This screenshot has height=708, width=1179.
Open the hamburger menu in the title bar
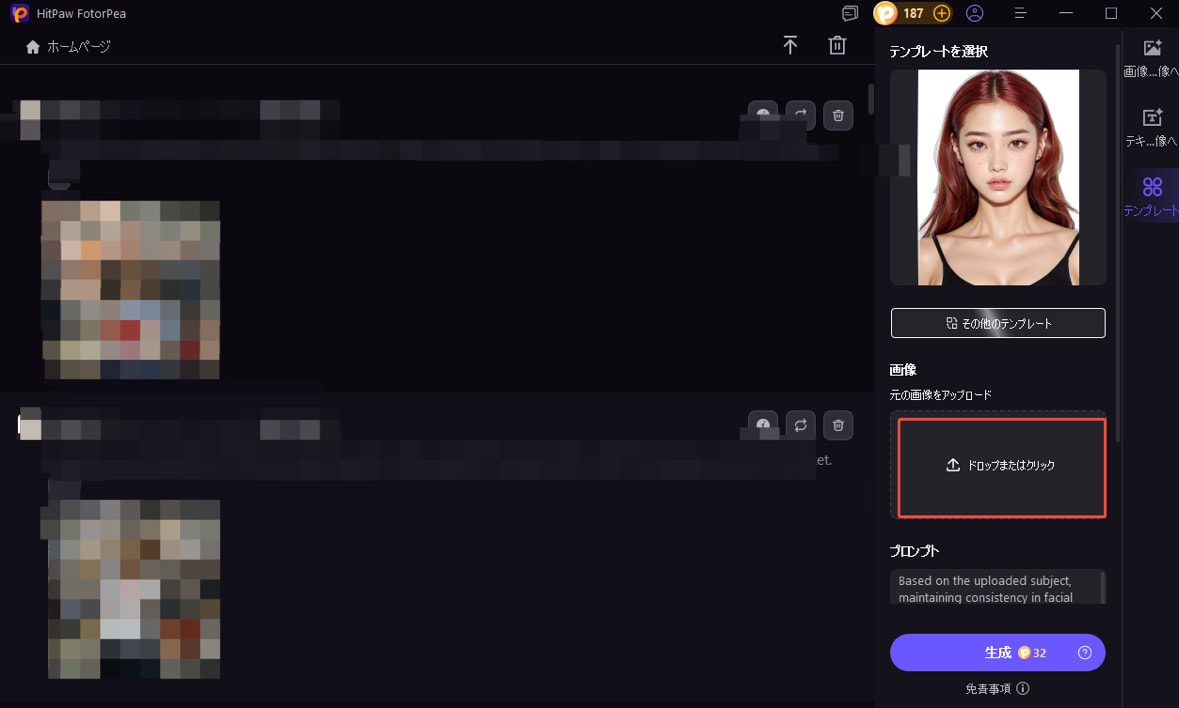click(1020, 14)
